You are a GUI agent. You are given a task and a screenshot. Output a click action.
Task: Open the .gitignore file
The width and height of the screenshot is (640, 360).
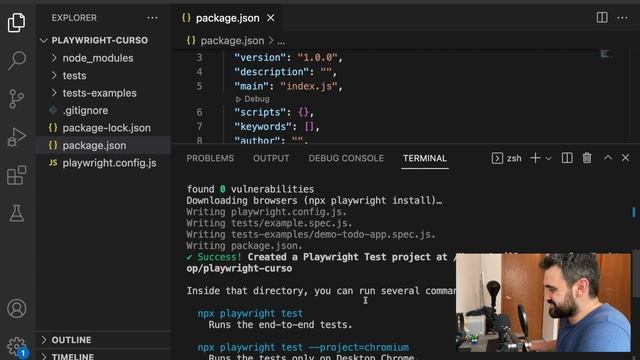tap(85, 111)
